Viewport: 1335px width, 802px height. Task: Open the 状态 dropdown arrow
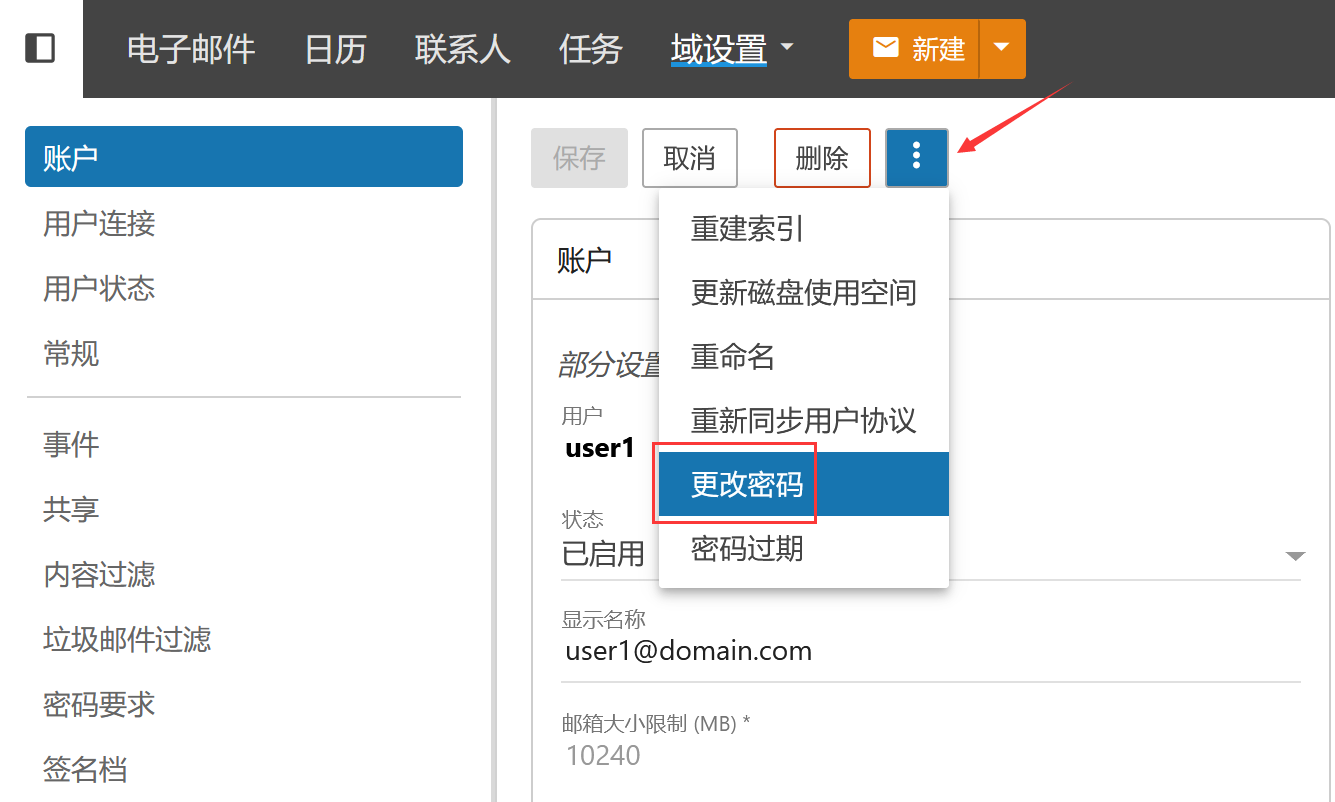[1295, 556]
